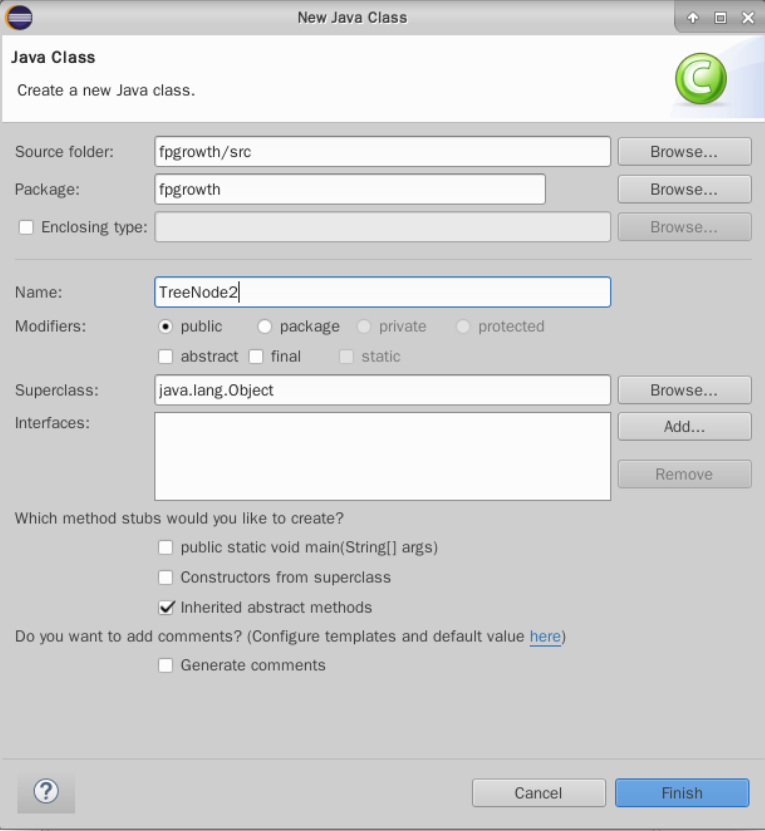
Task: Check the abstract modifier box
Action: 166,357
